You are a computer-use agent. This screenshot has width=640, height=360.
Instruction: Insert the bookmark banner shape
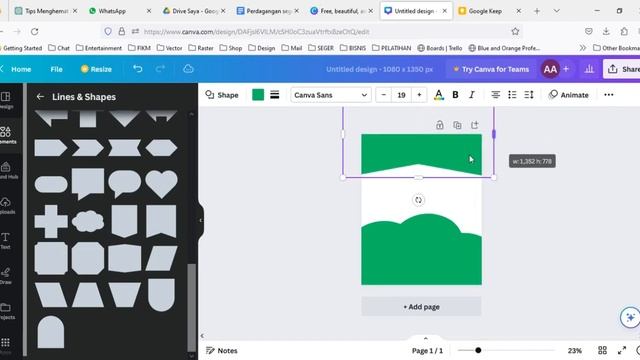[161, 221]
